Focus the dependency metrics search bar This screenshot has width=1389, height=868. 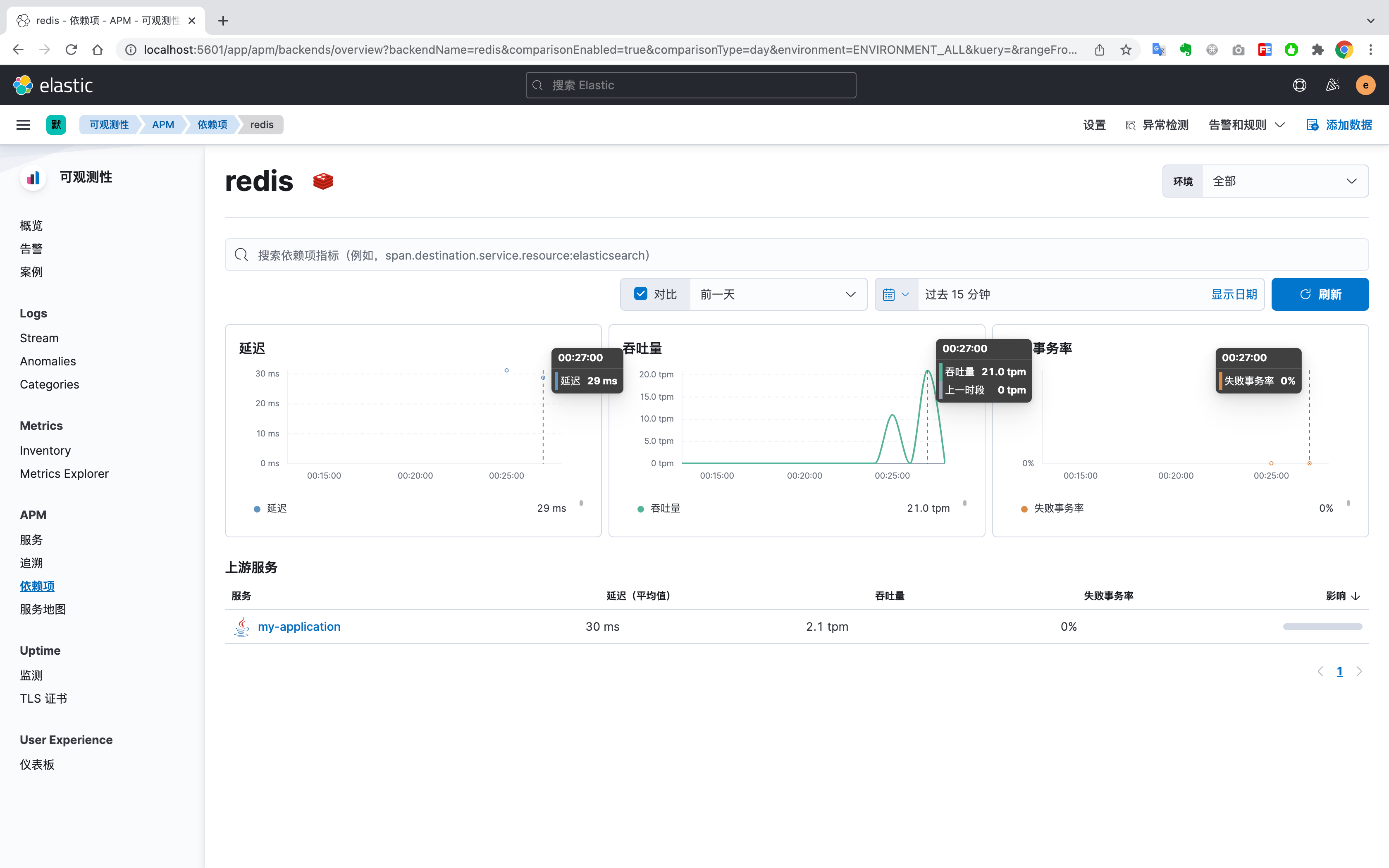(797, 255)
